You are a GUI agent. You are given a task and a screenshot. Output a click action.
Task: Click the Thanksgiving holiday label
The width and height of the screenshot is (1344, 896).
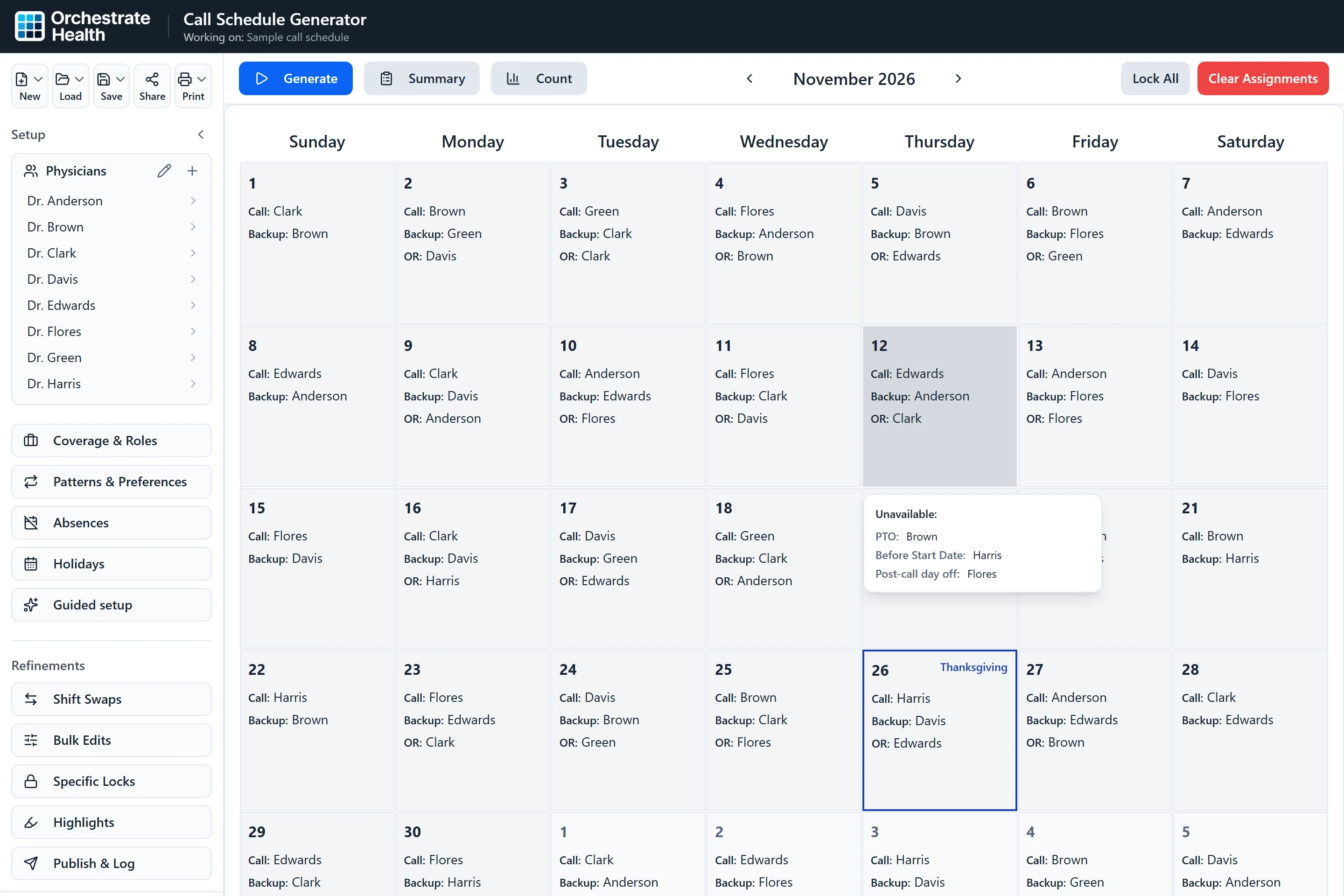[x=974, y=667]
